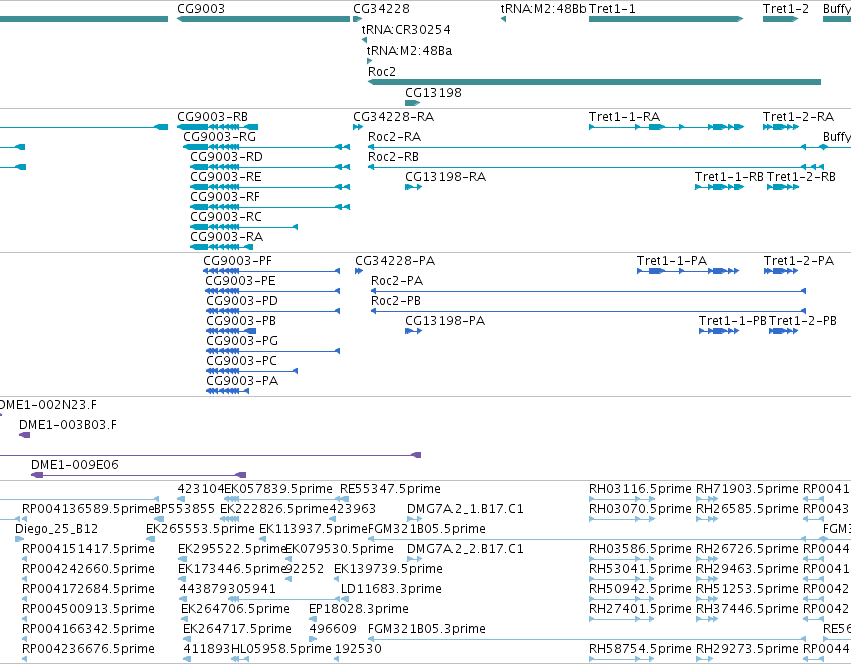This screenshot has height=664, width=851.
Task: Select protein 'CG34228-PA'
Action: (395, 261)
